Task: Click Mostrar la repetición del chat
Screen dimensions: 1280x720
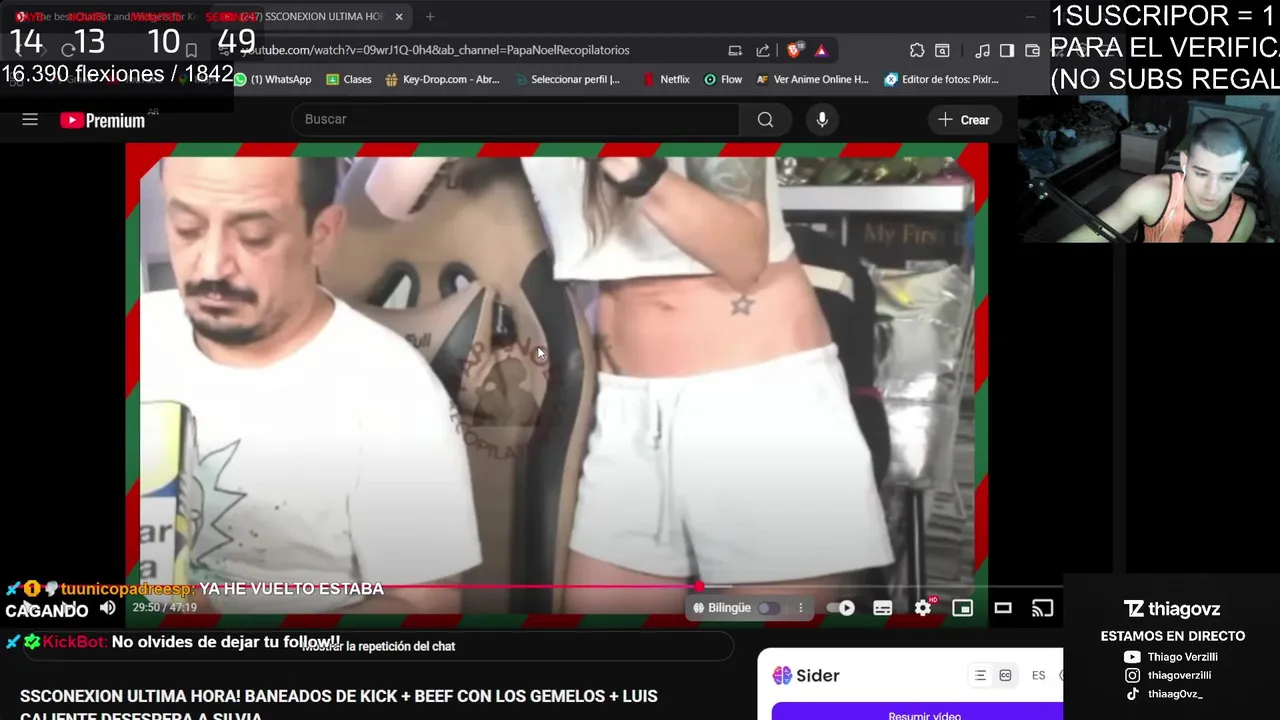Action: click(378, 646)
